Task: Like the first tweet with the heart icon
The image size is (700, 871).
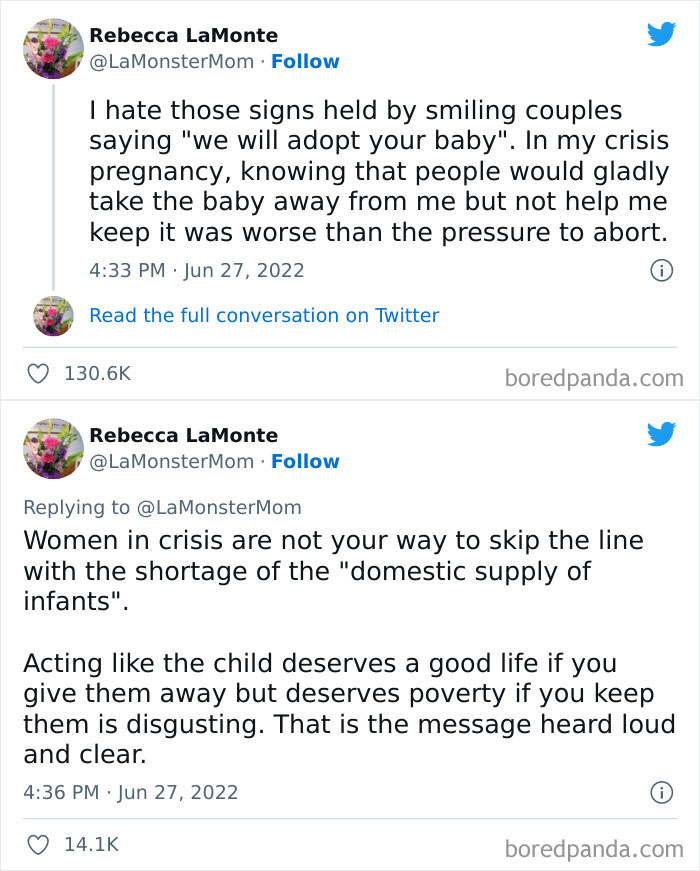Action: 37,369
